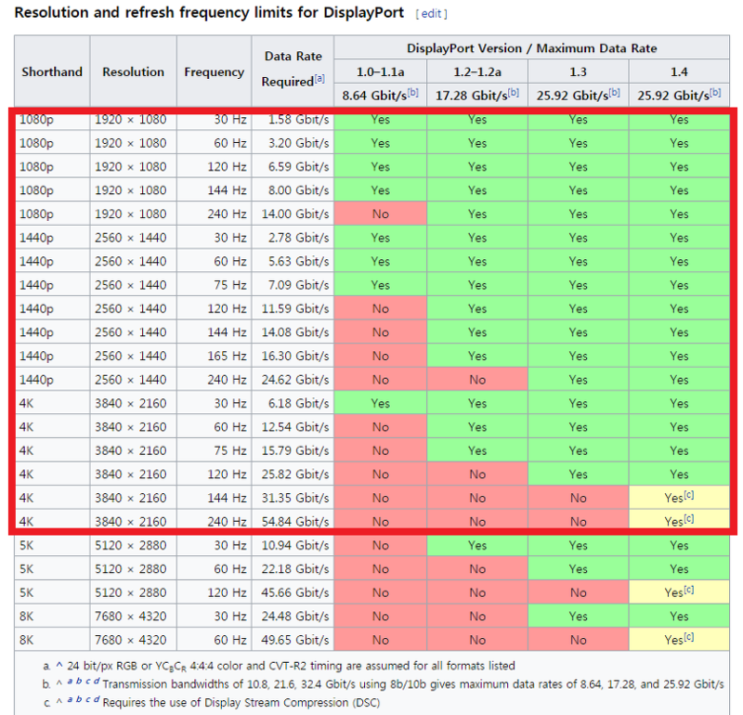Image resolution: width=743 pixels, height=715 pixels.
Task: Select the 49.65 Gbit/s data rate cell
Action: click(293, 640)
